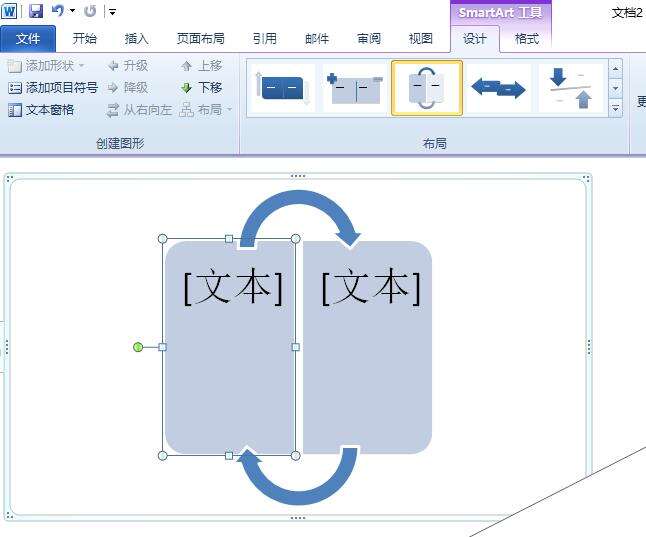Click the bottom-left corner handle of the selected shape

point(163,455)
